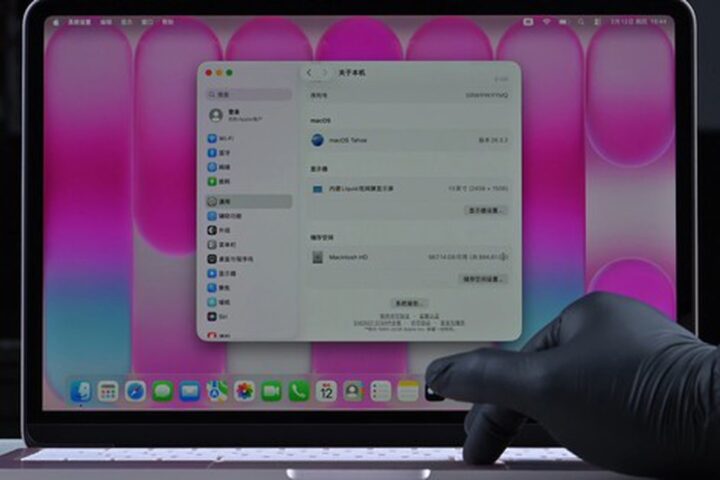Viewport: 720px width, 480px height.
Task: Select Network (网络) in the sidebar
Action: (248, 167)
